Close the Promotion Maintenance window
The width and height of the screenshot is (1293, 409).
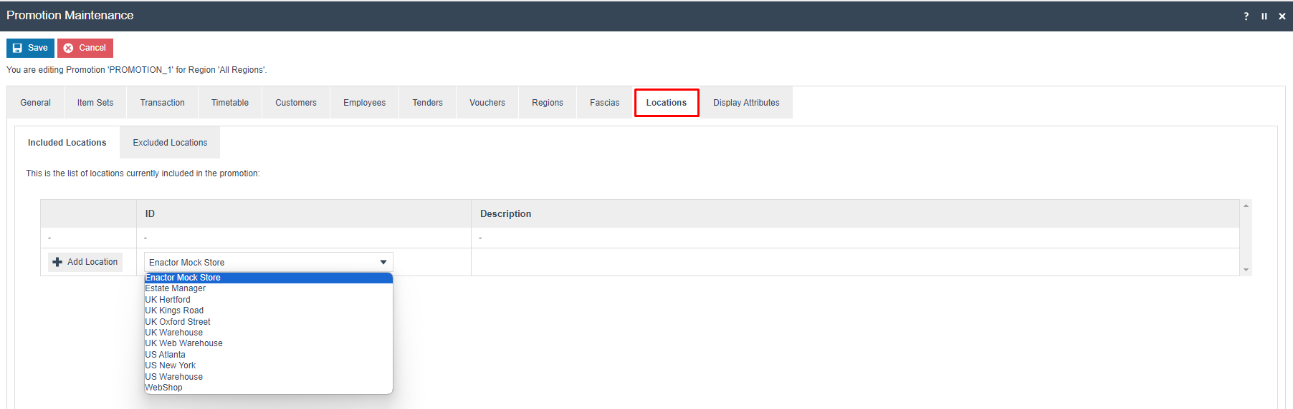pyautogui.click(x=1282, y=16)
